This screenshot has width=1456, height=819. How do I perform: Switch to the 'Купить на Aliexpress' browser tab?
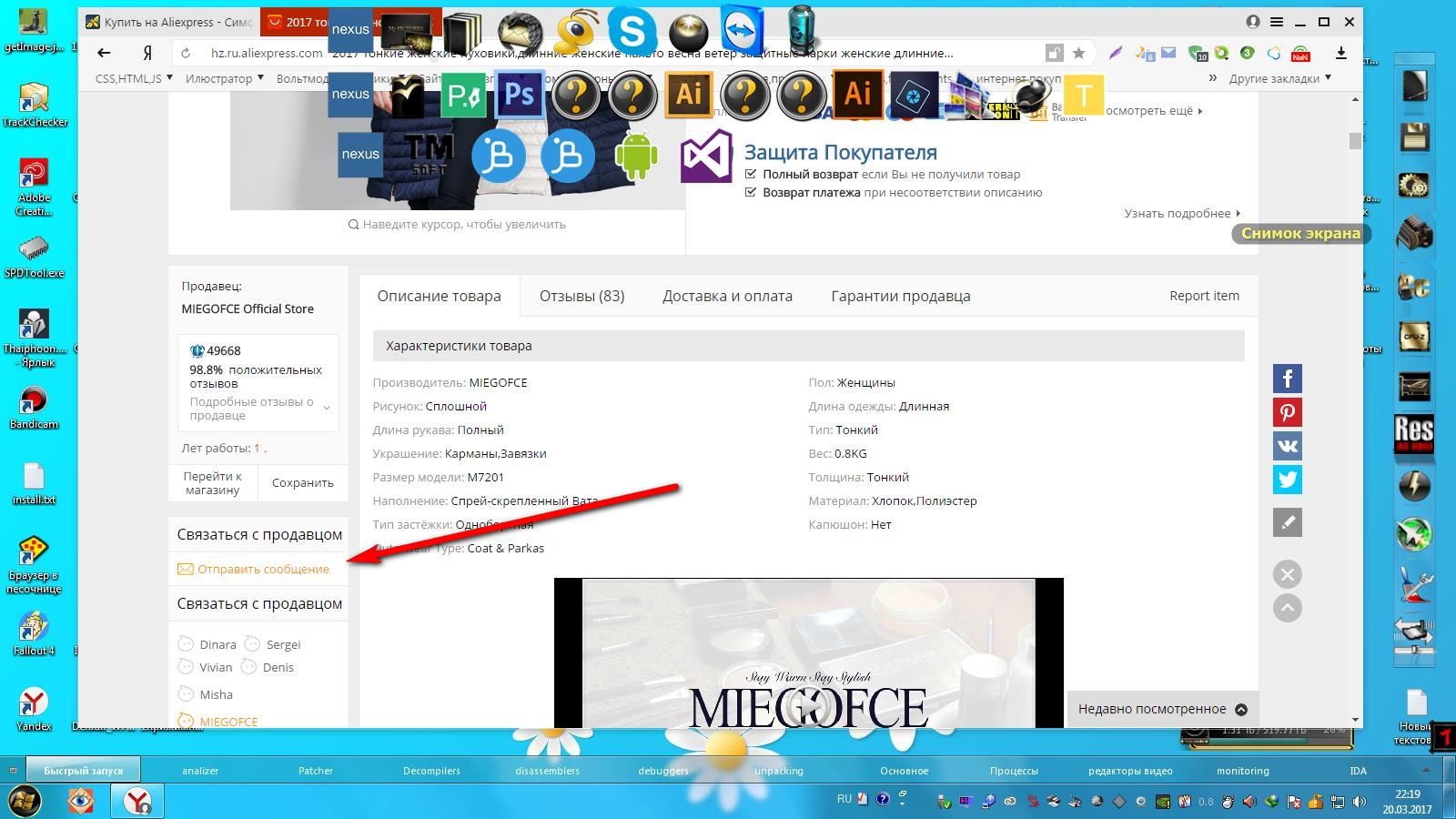click(x=169, y=22)
